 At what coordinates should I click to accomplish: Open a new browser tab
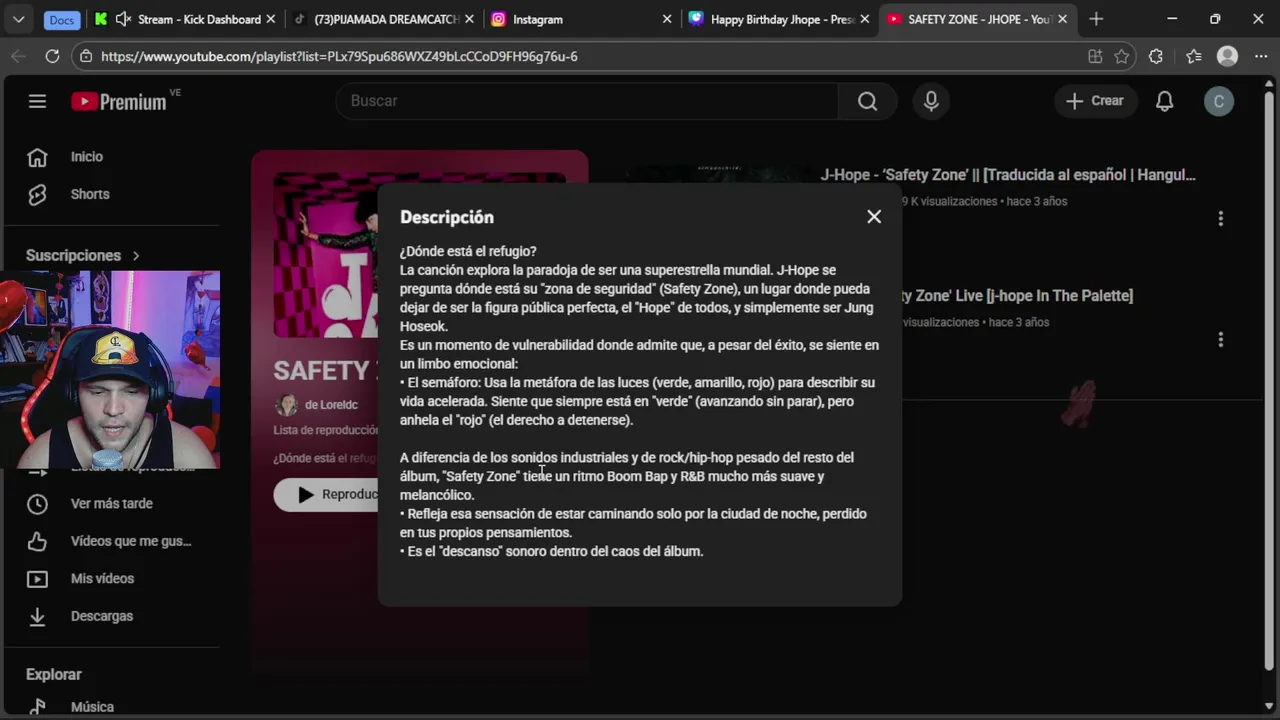pos(1096,19)
